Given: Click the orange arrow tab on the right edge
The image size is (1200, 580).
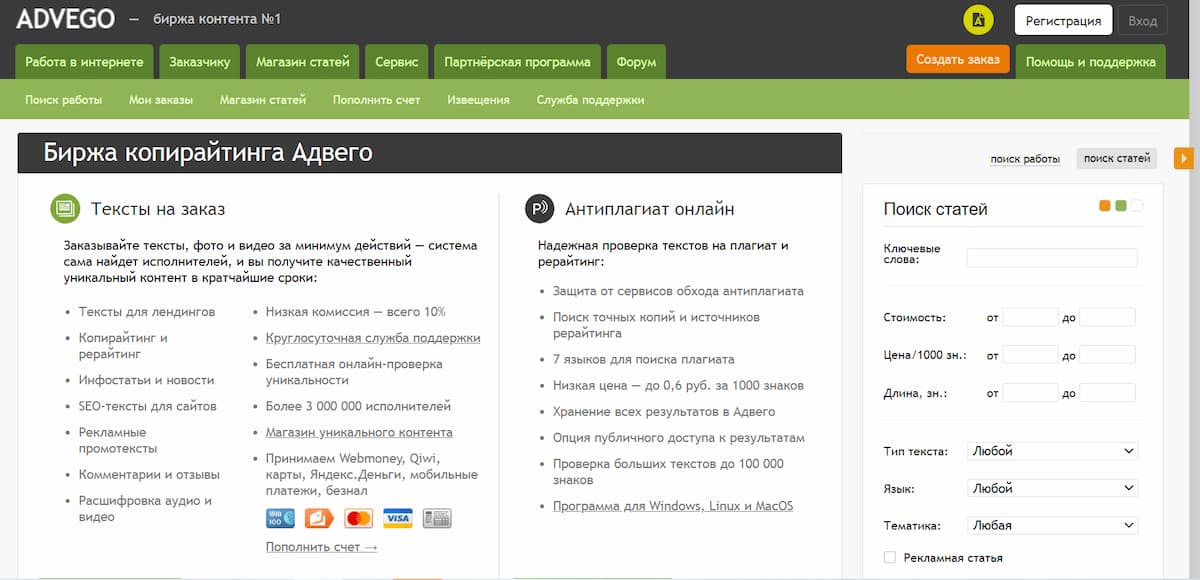Looking at the screenshot, I should pyautogui.click(x=1184, y=158).
